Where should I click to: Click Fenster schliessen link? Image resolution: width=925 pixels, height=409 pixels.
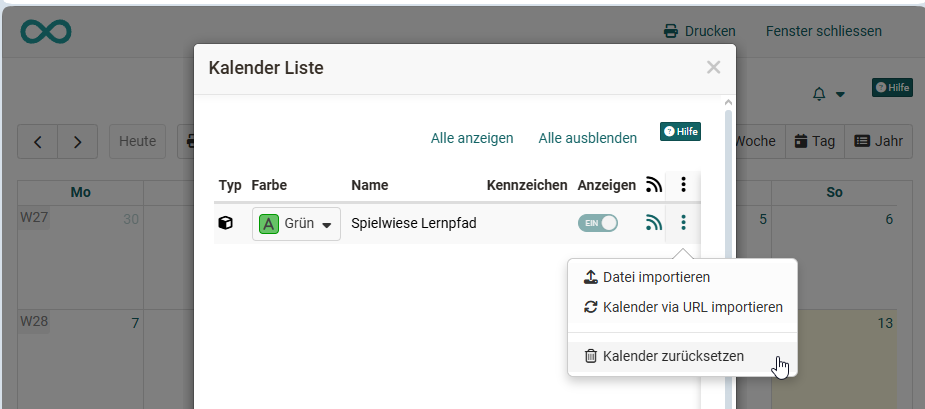pos(824,31)
